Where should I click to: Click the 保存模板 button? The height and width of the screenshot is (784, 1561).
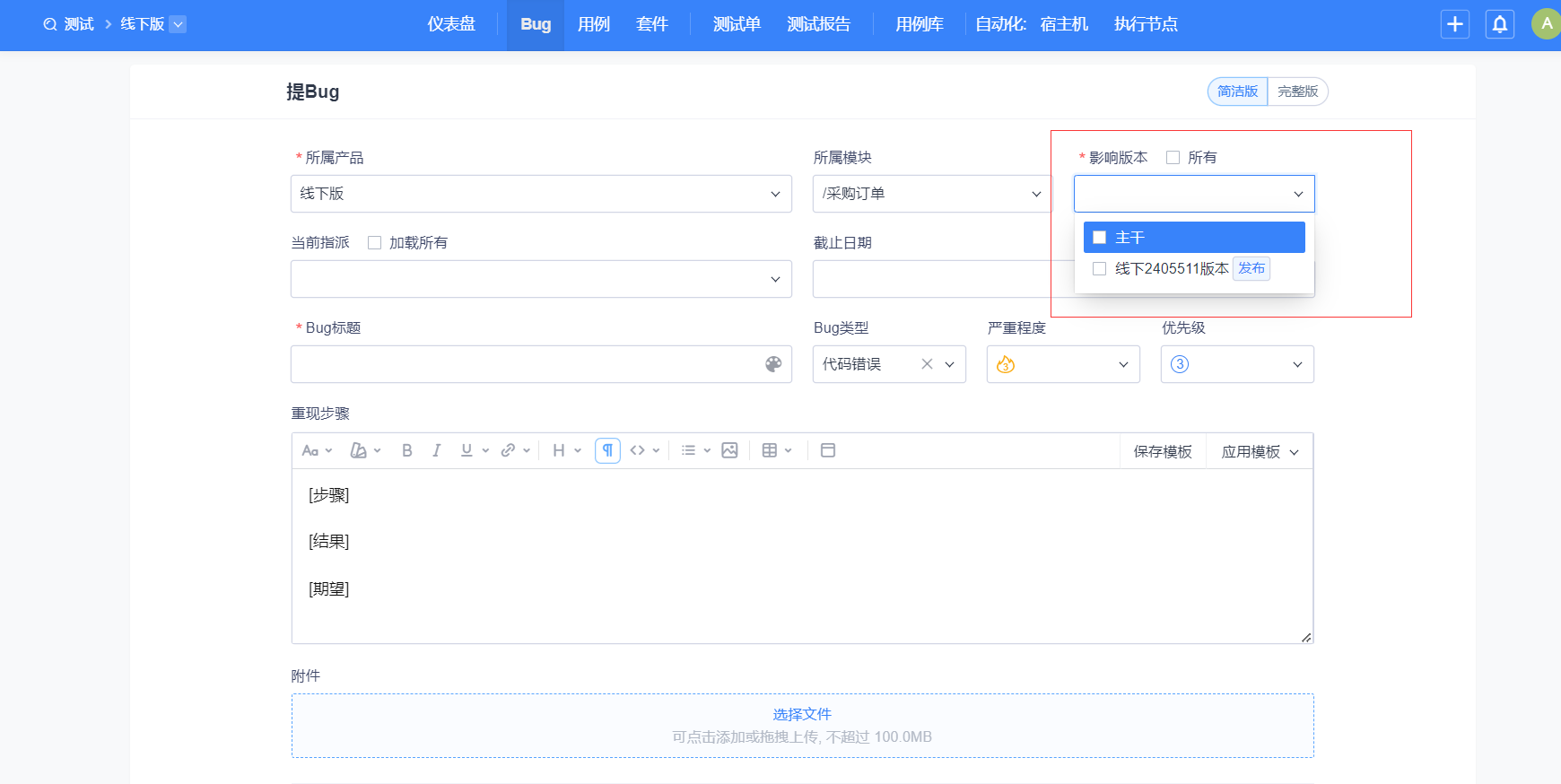click(1162, 451)
